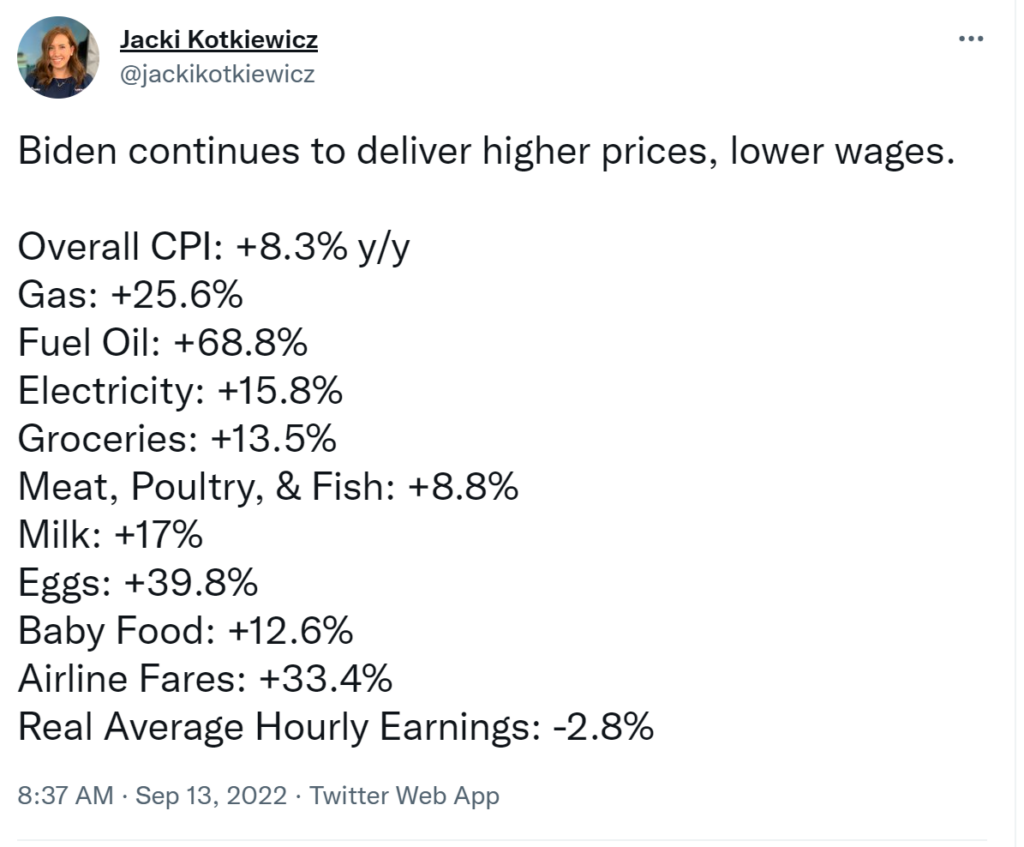
Task: Click the Sep 13, 2022 date
Action: pyautogui.click(x=211, y=796)
